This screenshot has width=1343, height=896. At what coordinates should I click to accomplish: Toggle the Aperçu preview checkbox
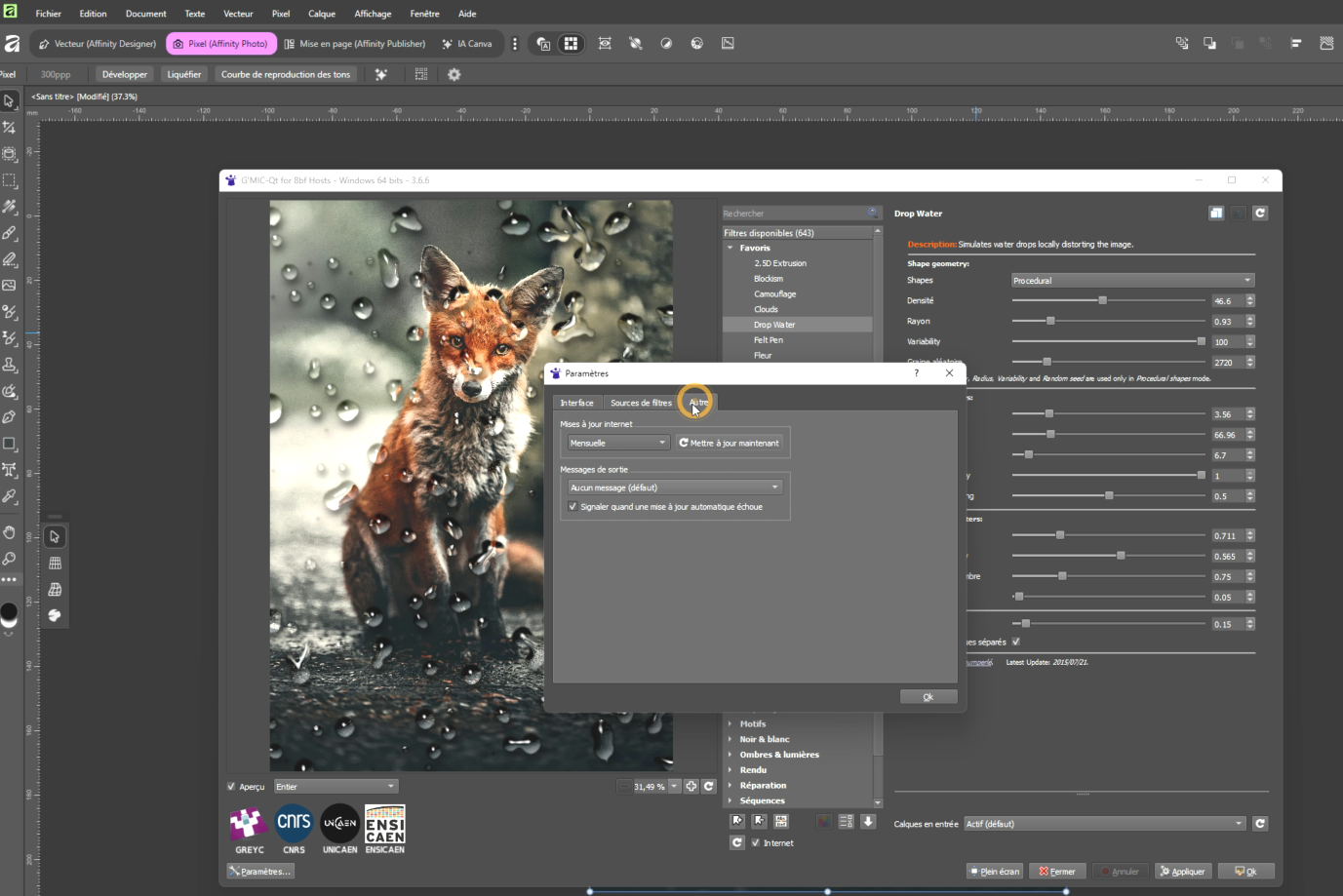point(231,787)
